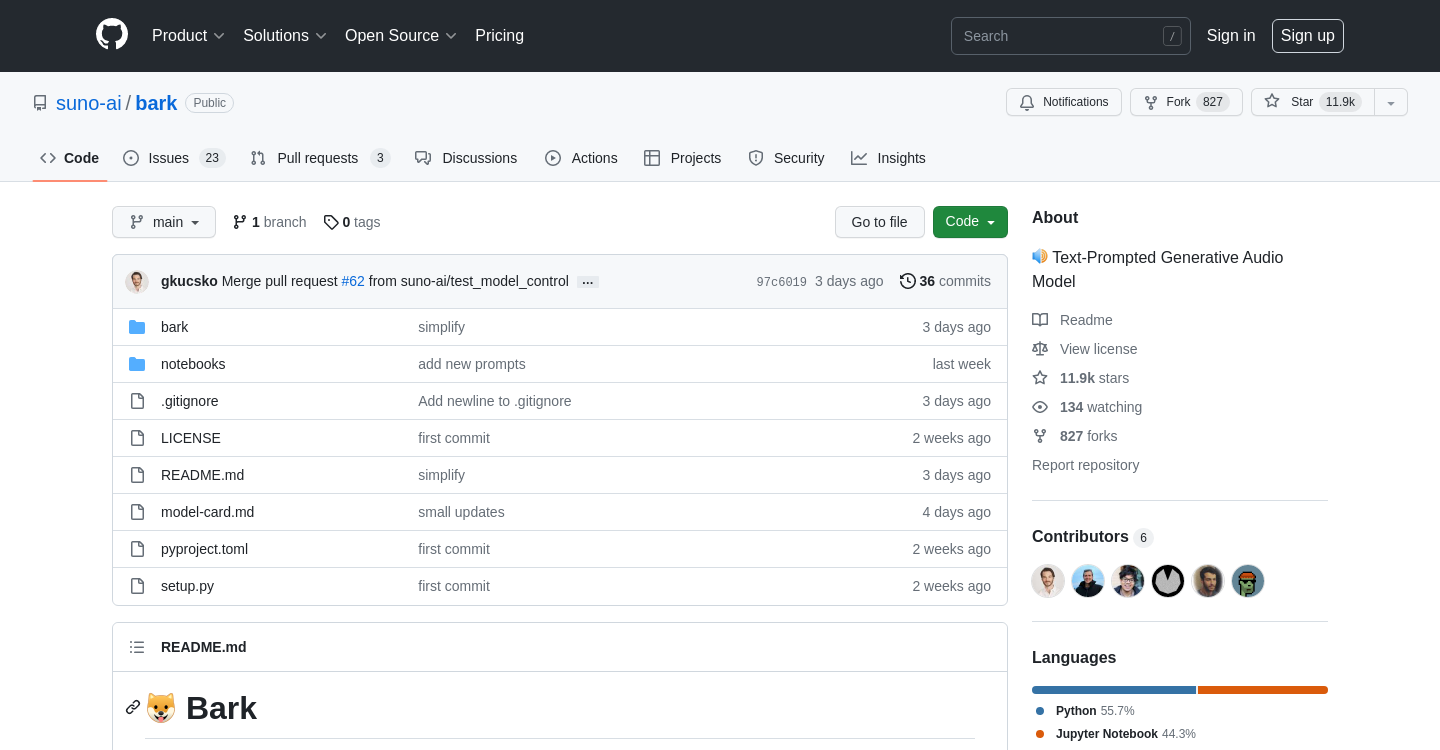Switch to the Code tab
The width and height of the screenshot is (1440, 750).
(70, 158)
